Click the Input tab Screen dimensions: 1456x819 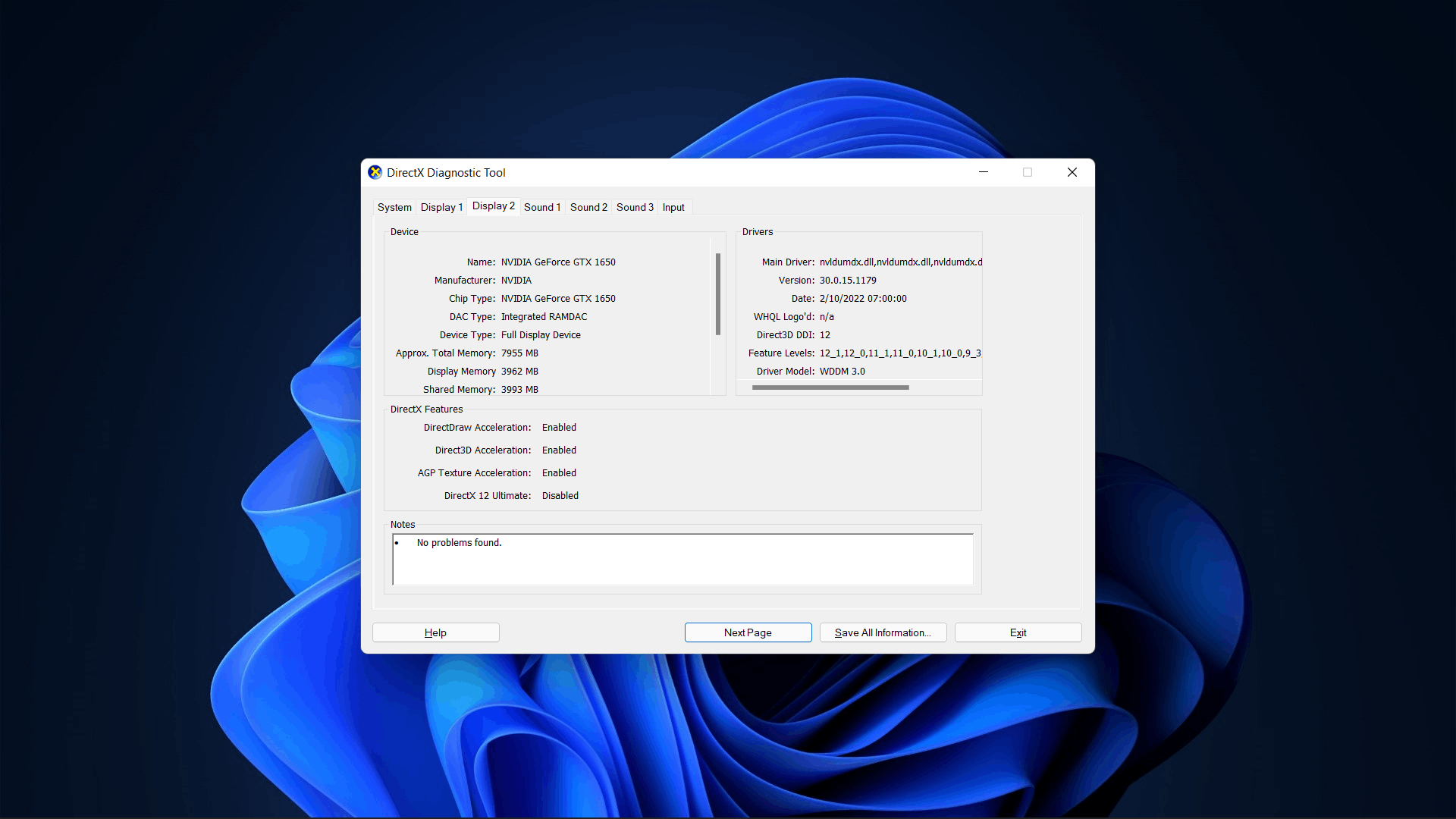(x=671, y=207)
